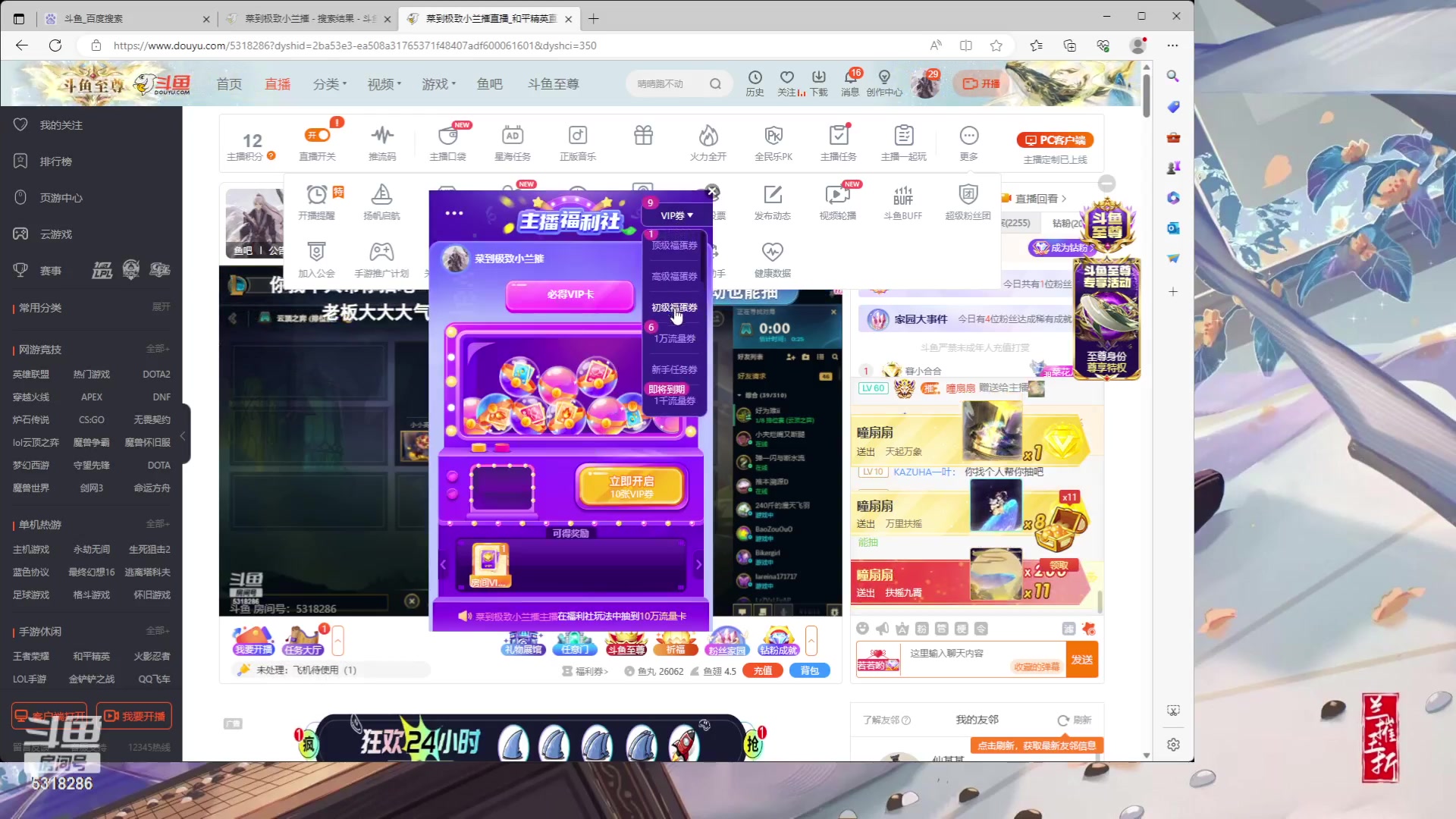The width and height of the screenshot is (1456, 819).
Task: Open 斗鱼BUFF icon
Action: pos(903,202)
